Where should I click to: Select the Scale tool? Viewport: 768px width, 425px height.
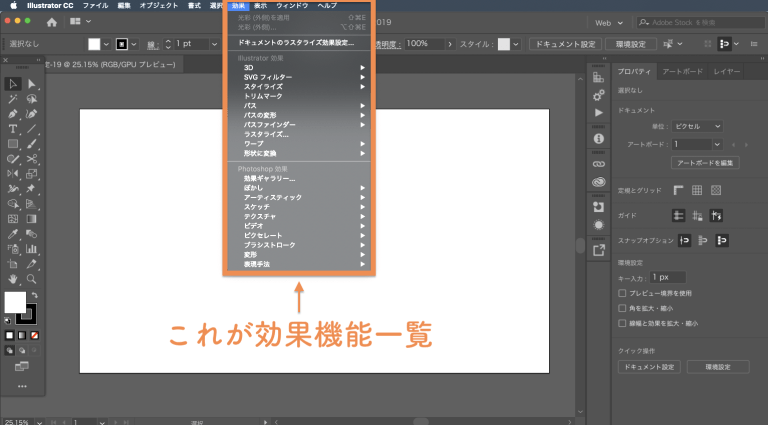tap(31, 173)
